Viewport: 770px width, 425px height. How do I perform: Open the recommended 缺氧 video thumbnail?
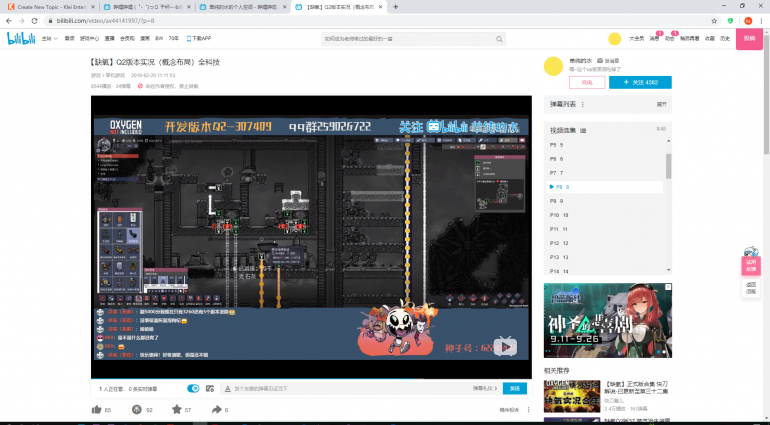[x=572, y=396]
